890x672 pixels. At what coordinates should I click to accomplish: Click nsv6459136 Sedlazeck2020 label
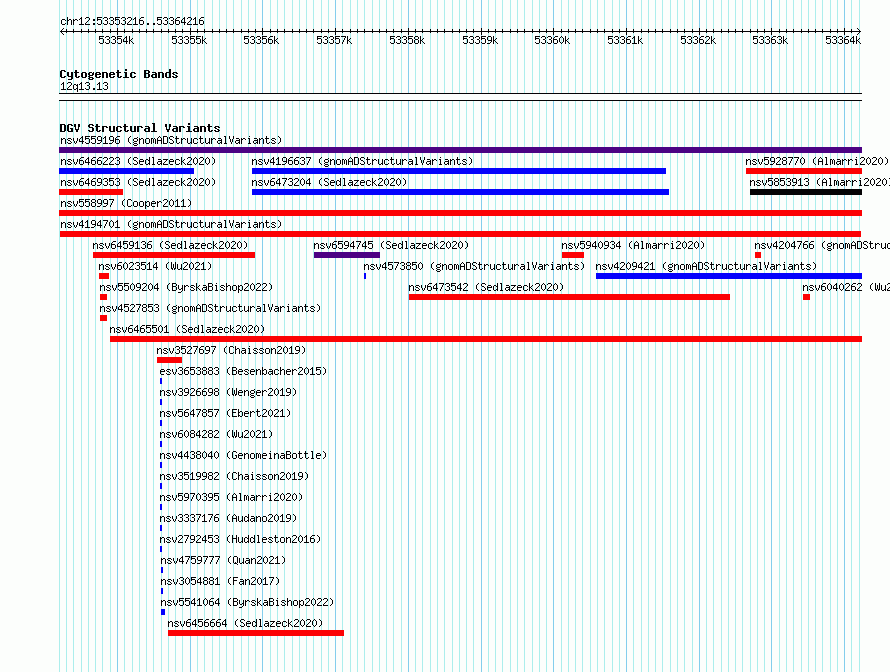click(x=170, y=245)
